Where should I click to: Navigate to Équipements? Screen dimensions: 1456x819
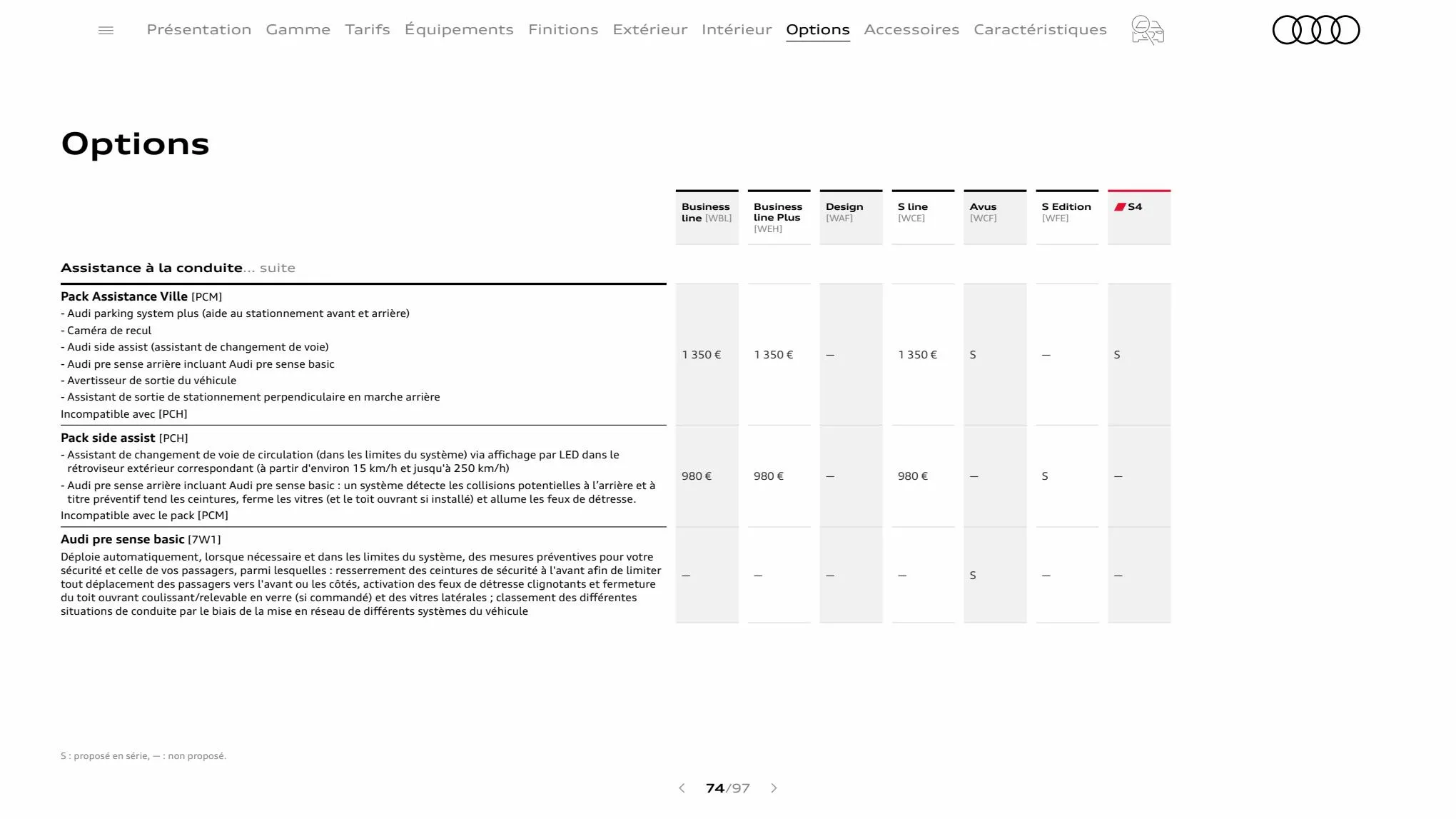pos(459,29)
